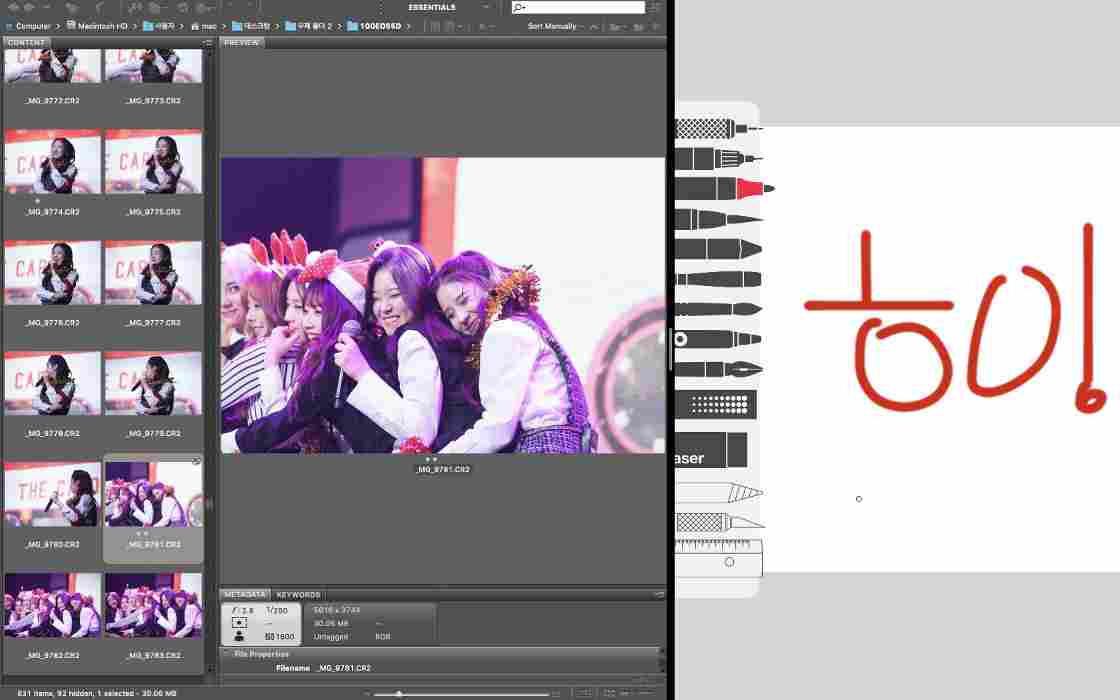Select the _MG_9780.CR2 thumbnail
The height and width of the screenshot is (700, 1120).
[x=52, y=492]
